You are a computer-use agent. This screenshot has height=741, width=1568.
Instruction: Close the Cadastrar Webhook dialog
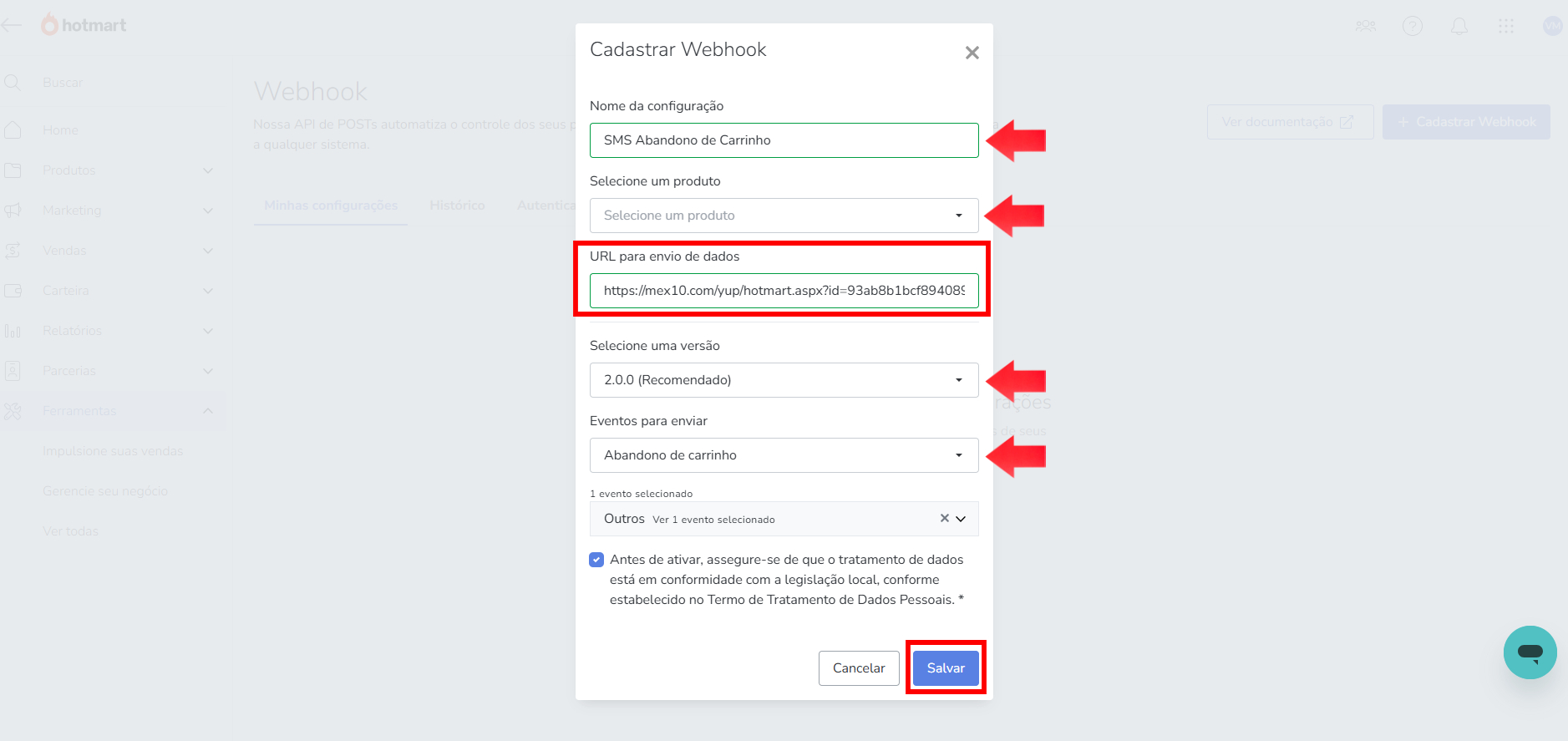pyautogui.click(x=972, y=53)
